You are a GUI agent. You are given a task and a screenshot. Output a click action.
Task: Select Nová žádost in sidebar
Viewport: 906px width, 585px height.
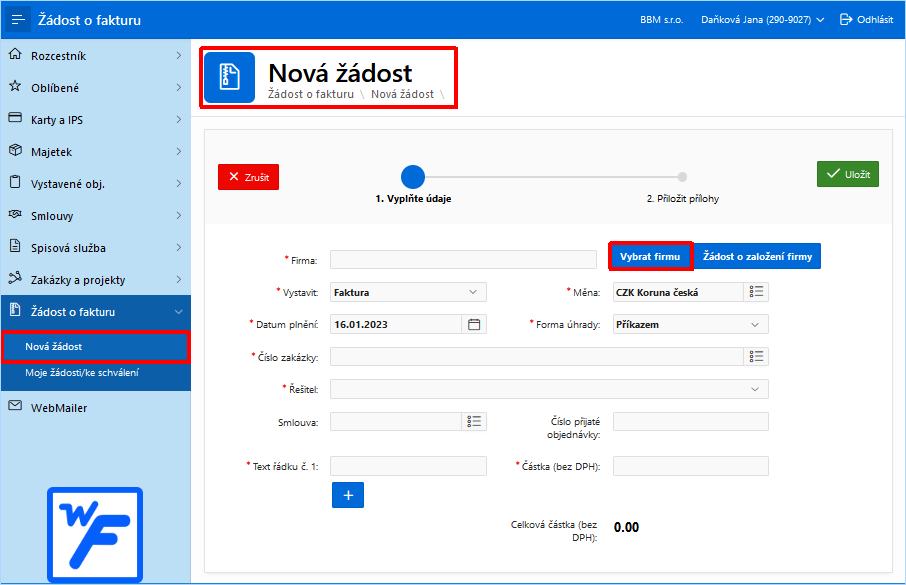pyautogui.click(x=96, y=347)
